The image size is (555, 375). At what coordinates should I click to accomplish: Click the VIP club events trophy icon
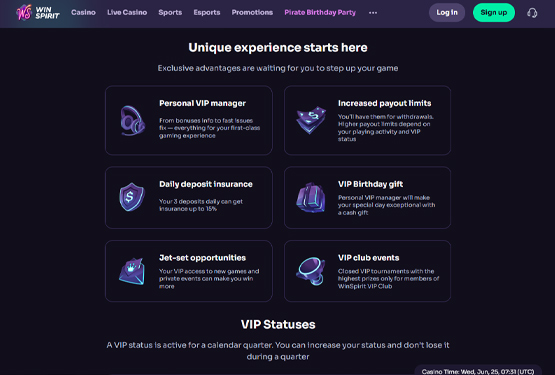[x=311, y=271]
